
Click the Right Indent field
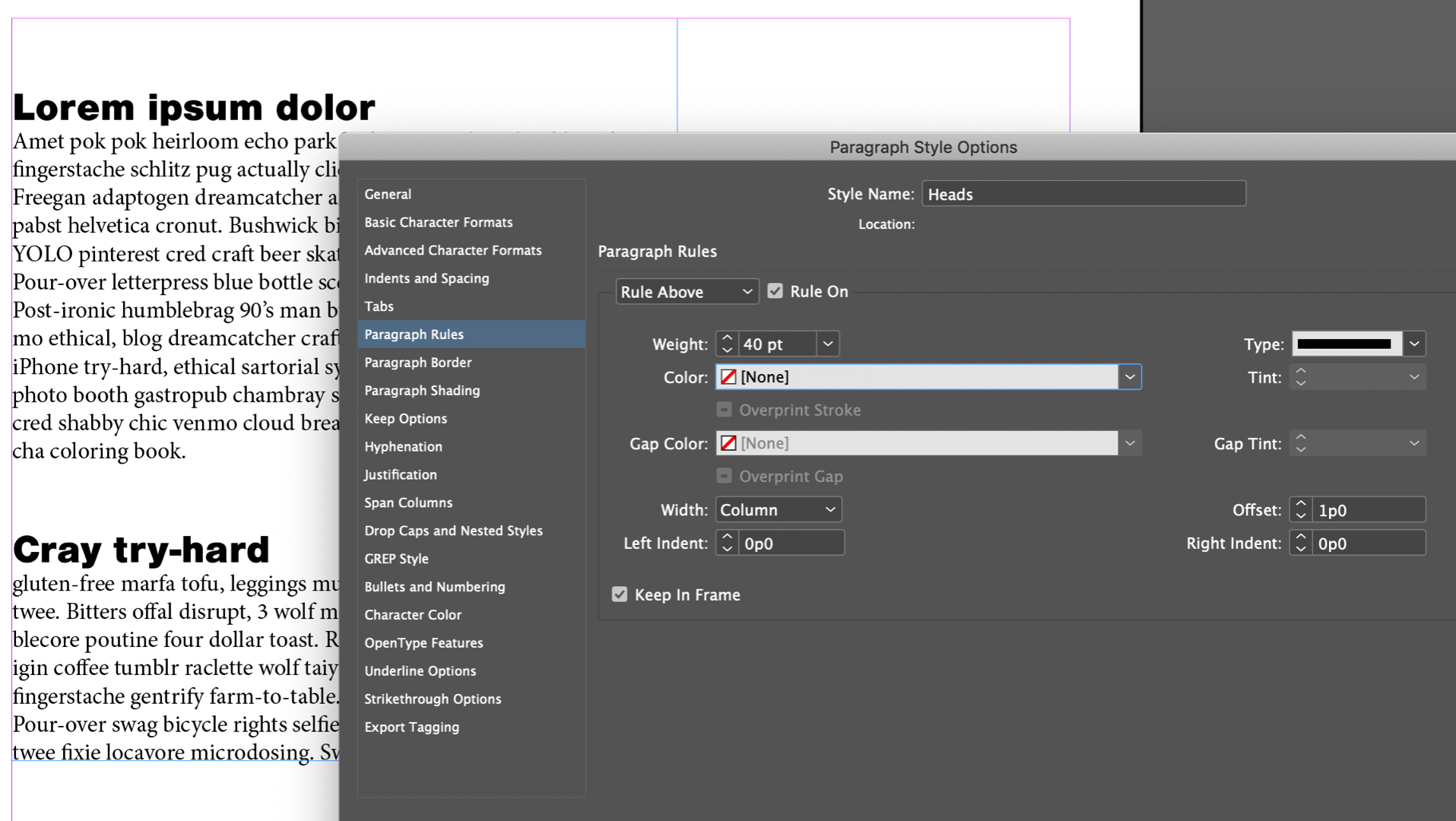coord(1369,544)
